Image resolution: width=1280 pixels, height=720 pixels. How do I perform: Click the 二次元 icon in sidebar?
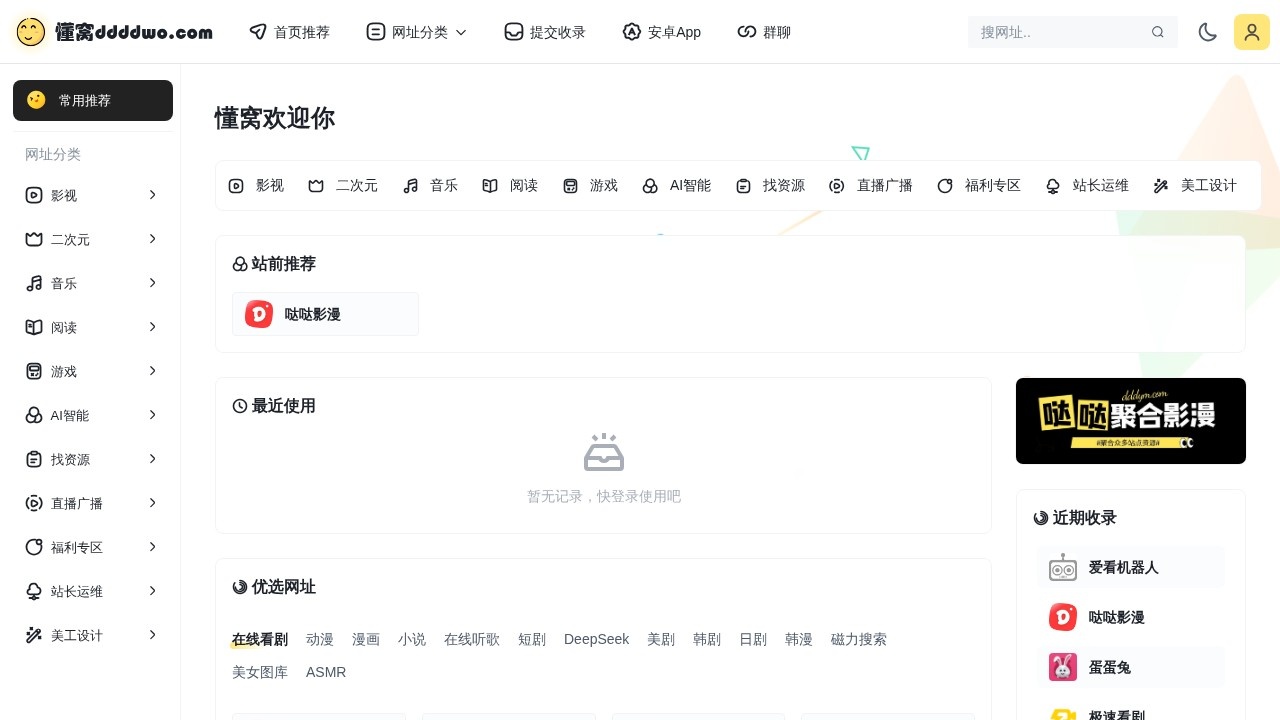[34, 239]
